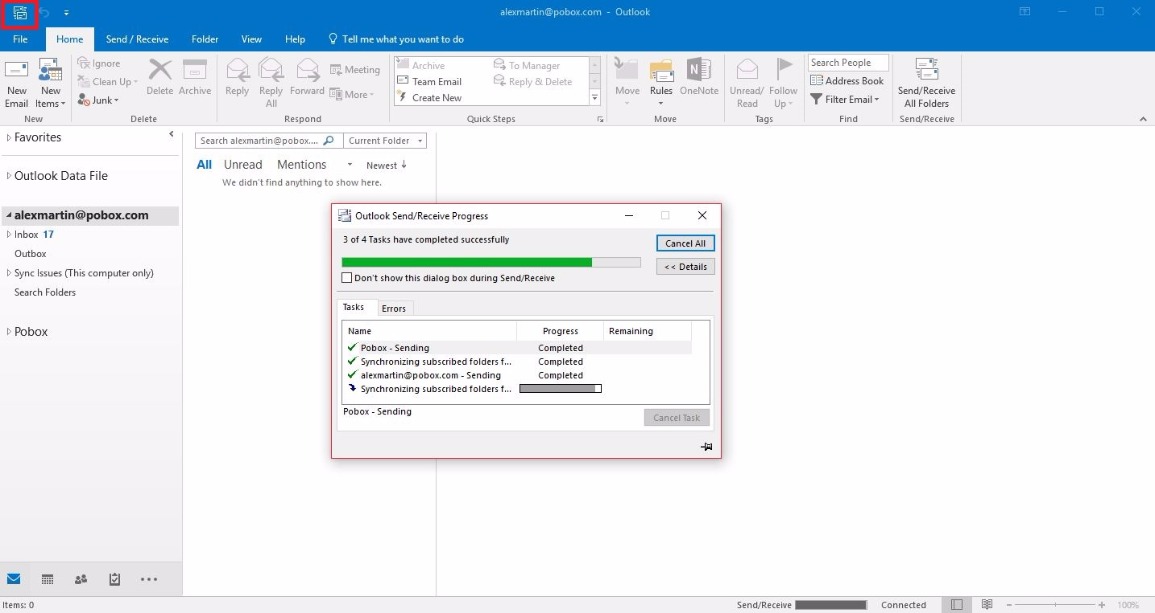Show All messages filter
Image resolution: width=1155 pixels, height=613 pixels.
coord(204,165)
